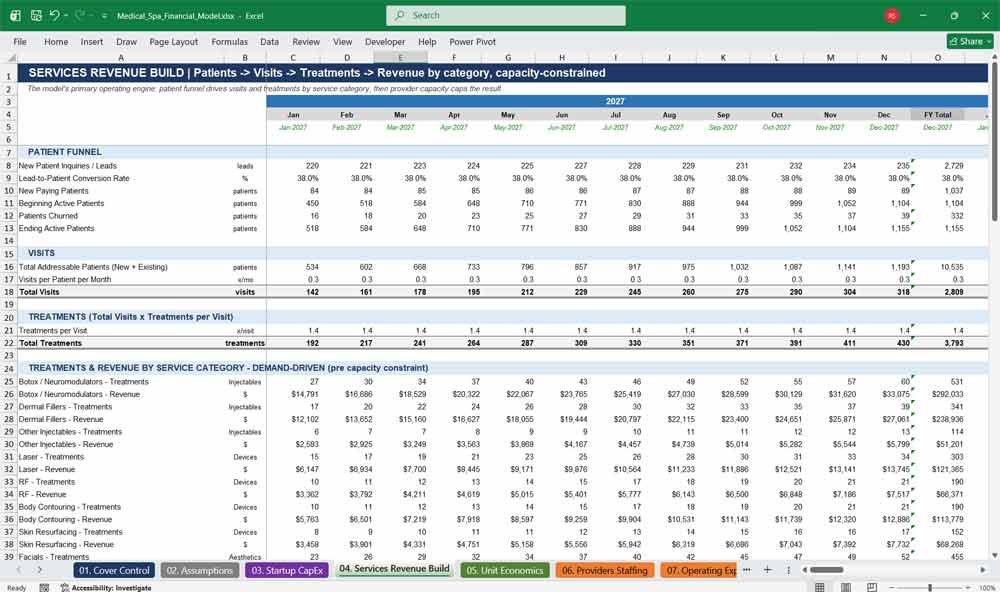Open the View ribbon tab
The image size is (1000, 592).
click(342, 41)
